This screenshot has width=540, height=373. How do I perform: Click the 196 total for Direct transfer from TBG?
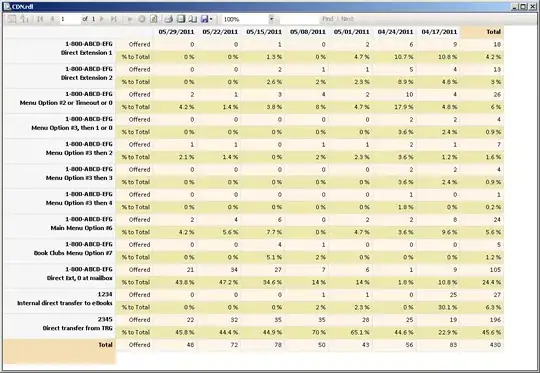pos(495,320)
